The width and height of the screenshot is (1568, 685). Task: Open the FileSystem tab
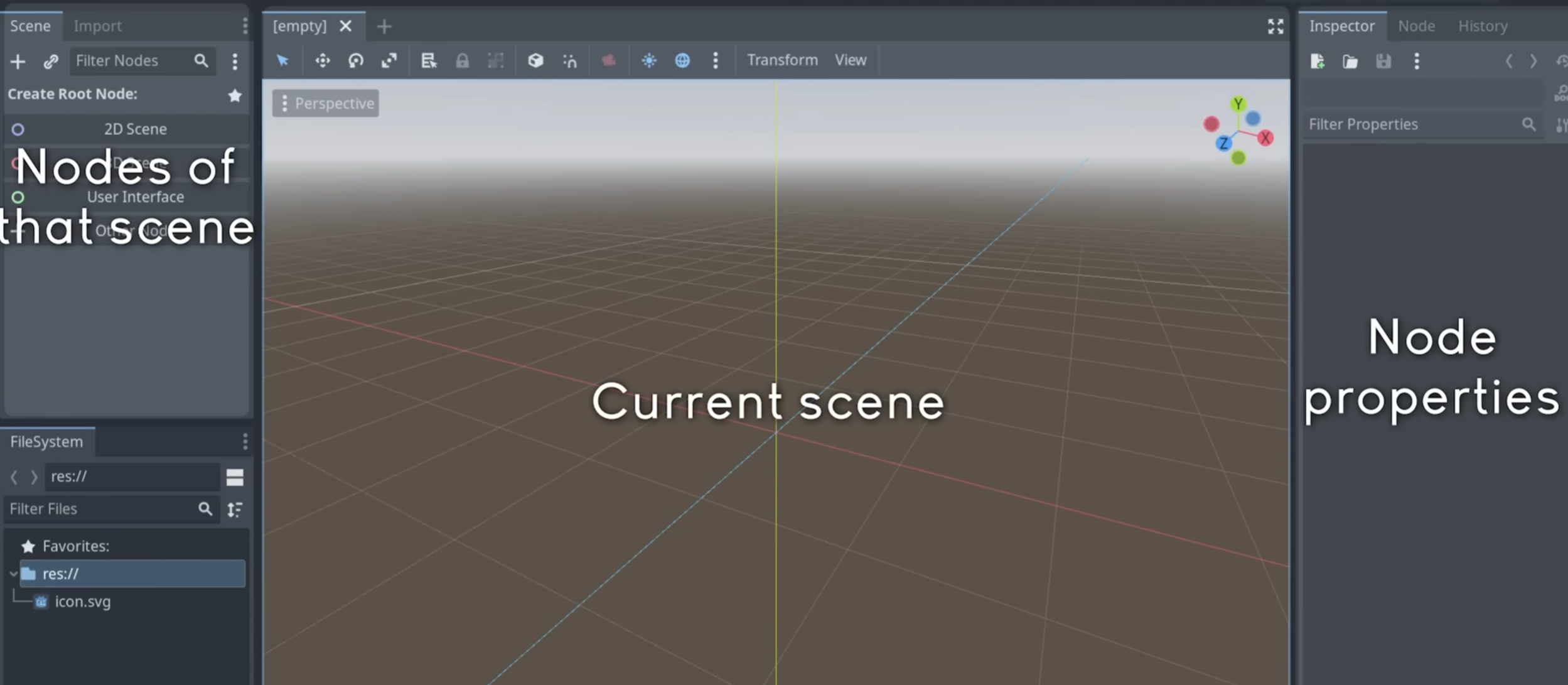(46, 442)
